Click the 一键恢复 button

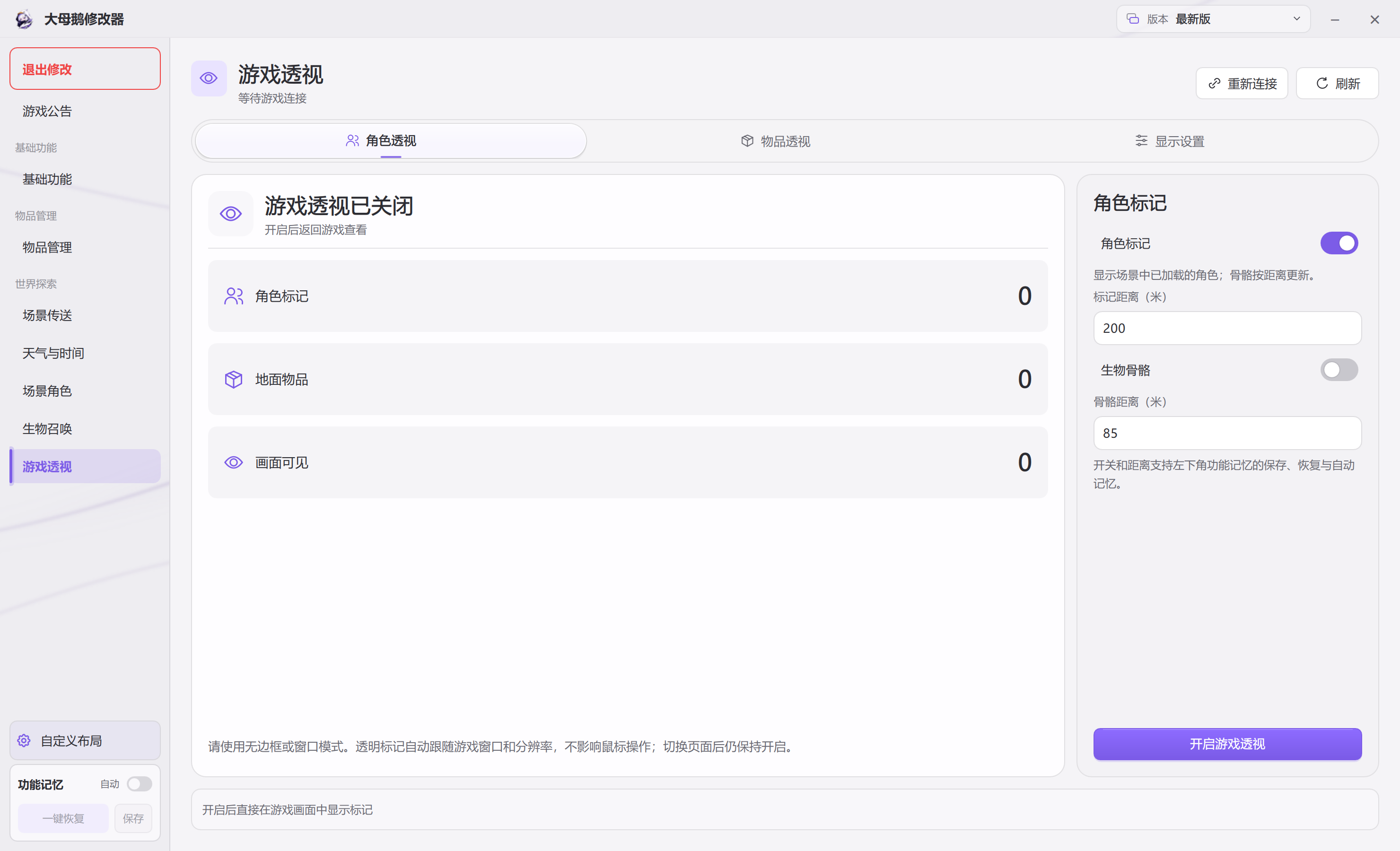[63, 819]
